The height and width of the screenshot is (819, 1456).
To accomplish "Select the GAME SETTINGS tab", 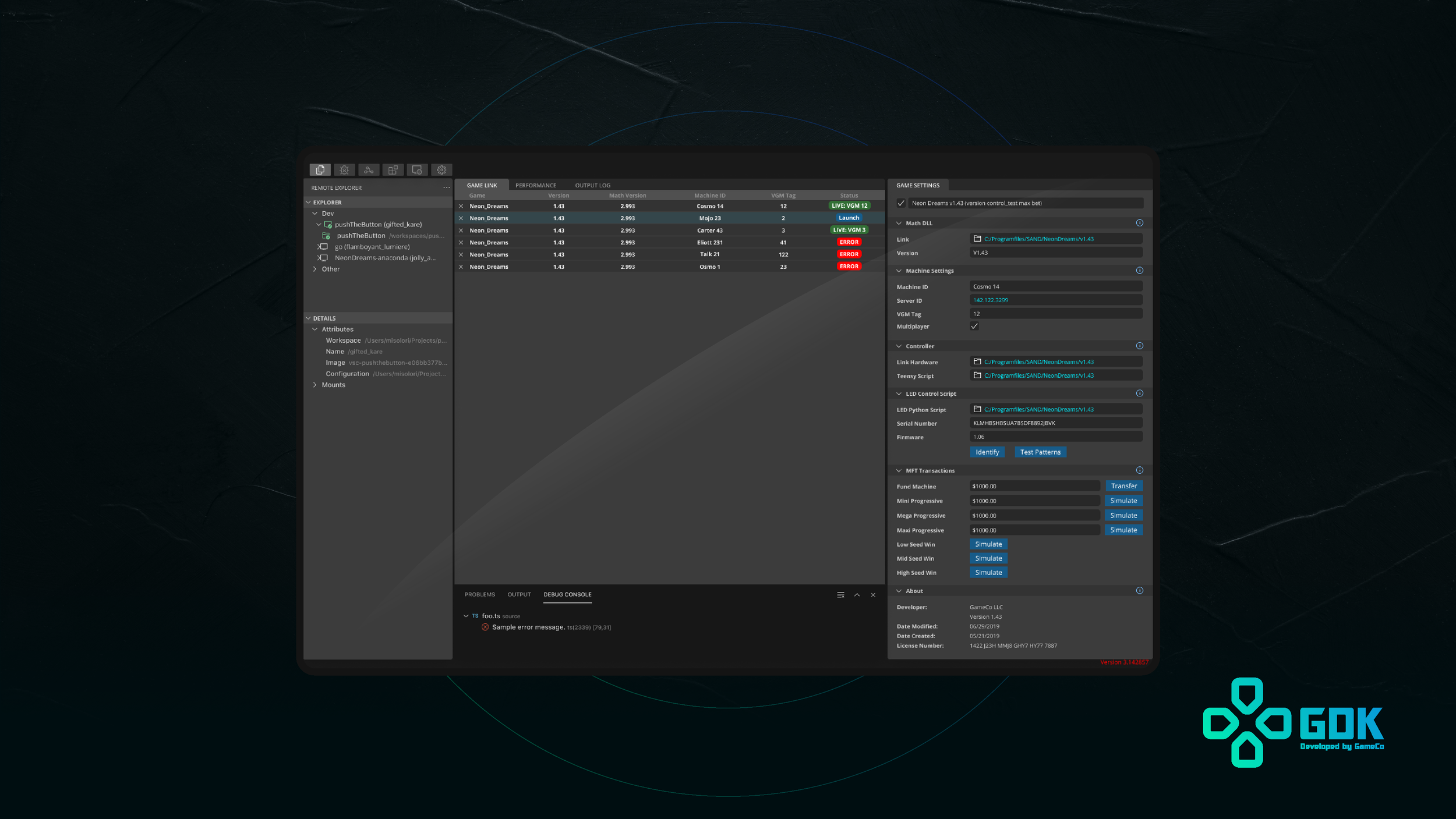I will tap(918, 185).
